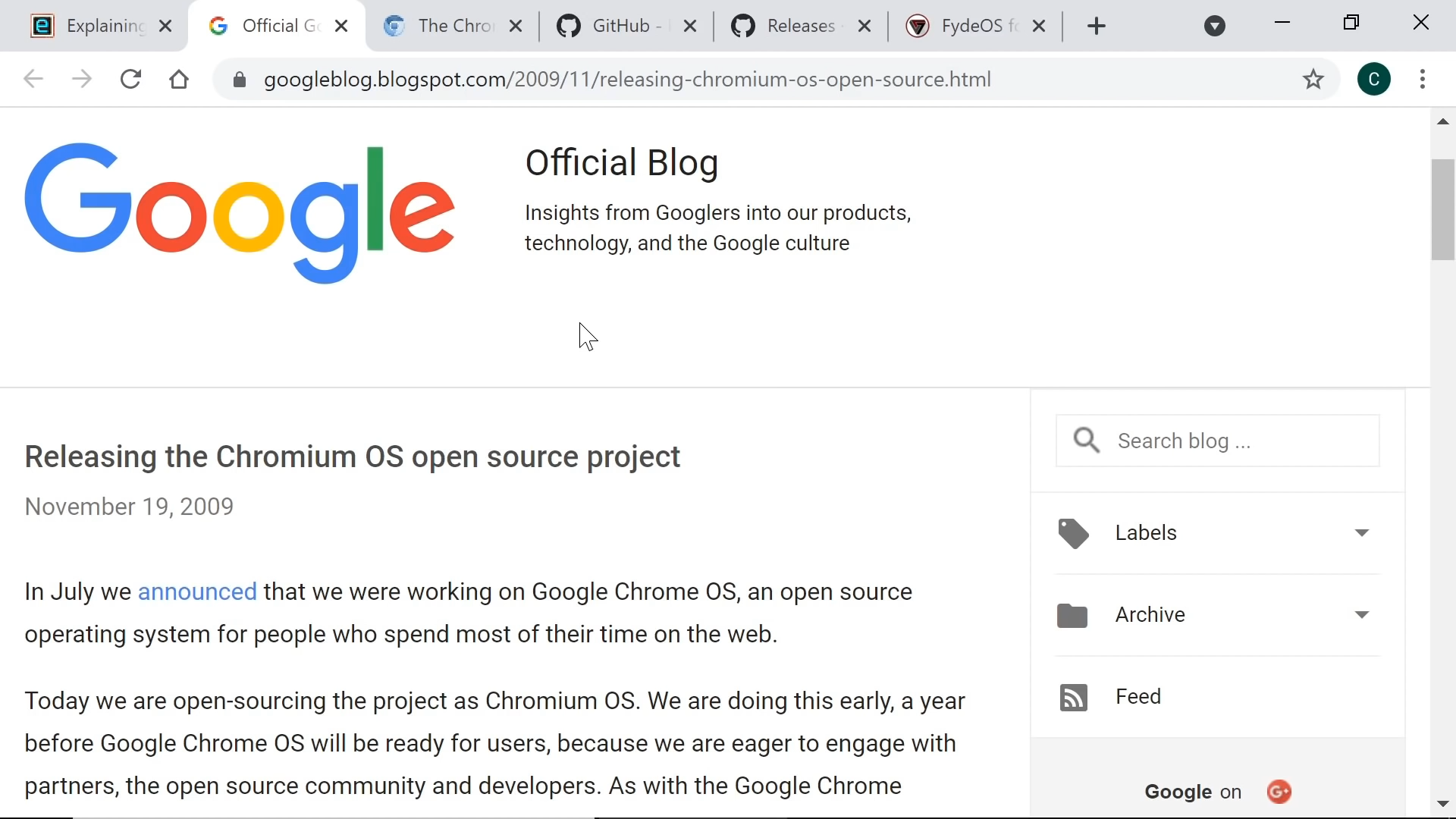This screenshot has height=819, width=1456.
Task: Open the browser home page
Action: (x=179, y=79)
